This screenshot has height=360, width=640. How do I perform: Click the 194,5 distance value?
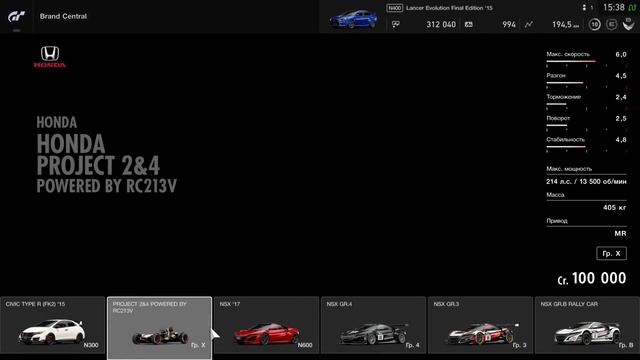pyautogui.click(x=565, y=24)
